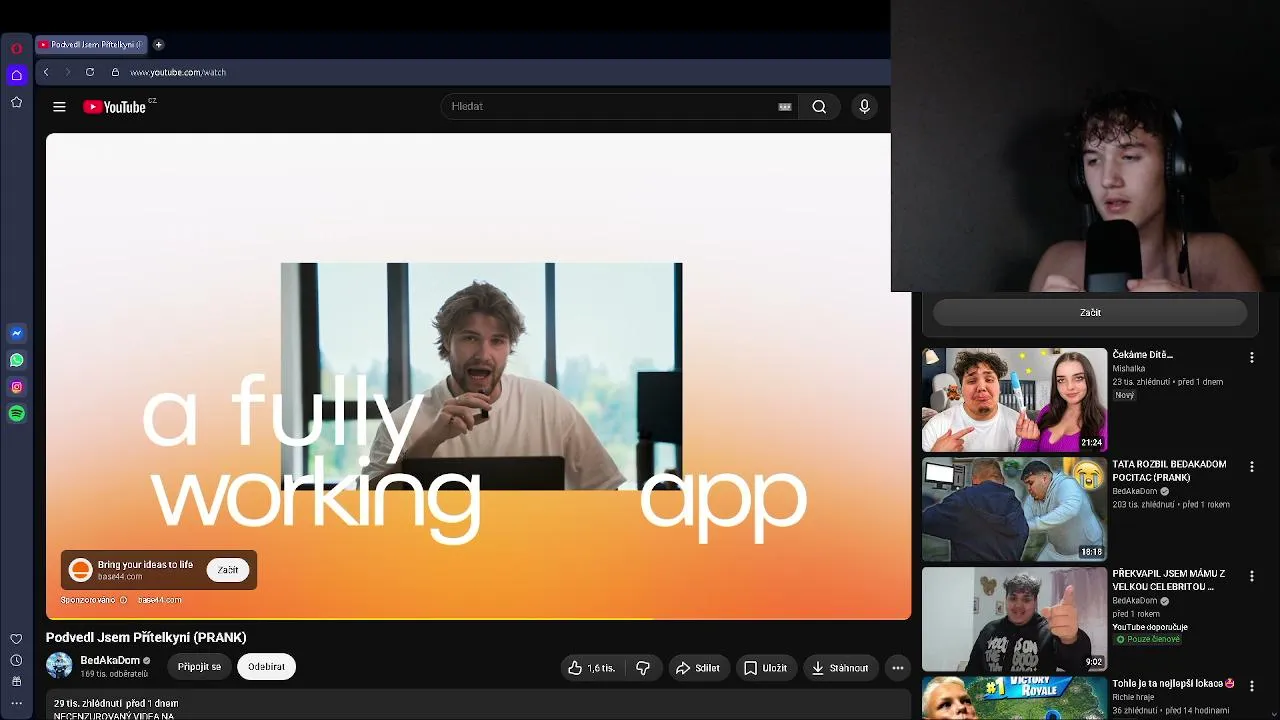This screenshot has width=1280, height=720.
Task: Dislike the video with thumbs down
Action: point(643,668)
